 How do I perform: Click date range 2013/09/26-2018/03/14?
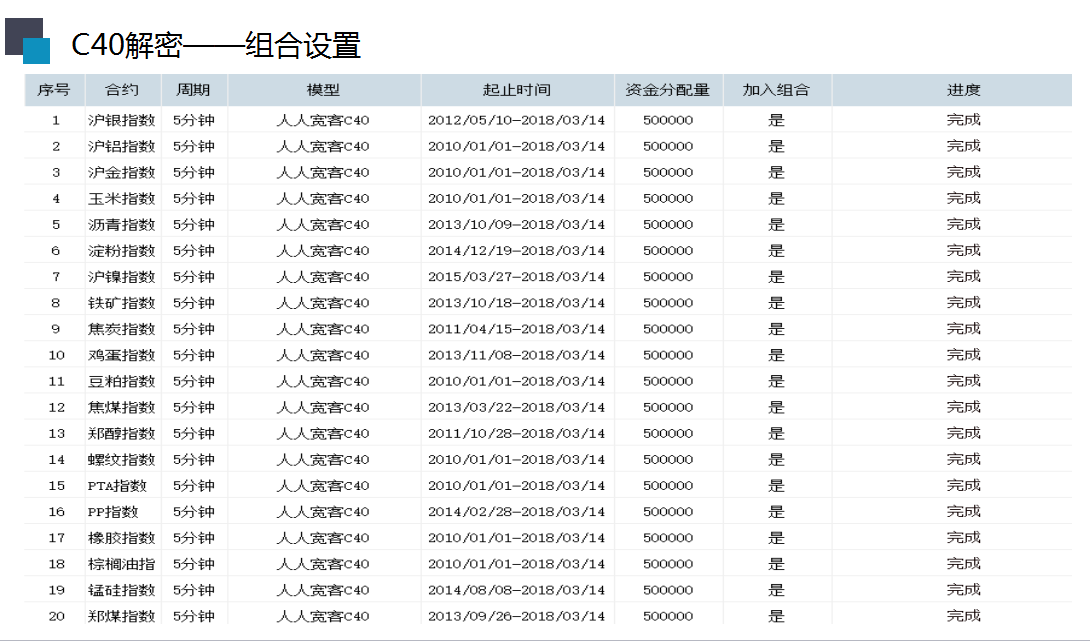(x=516, y=616)
